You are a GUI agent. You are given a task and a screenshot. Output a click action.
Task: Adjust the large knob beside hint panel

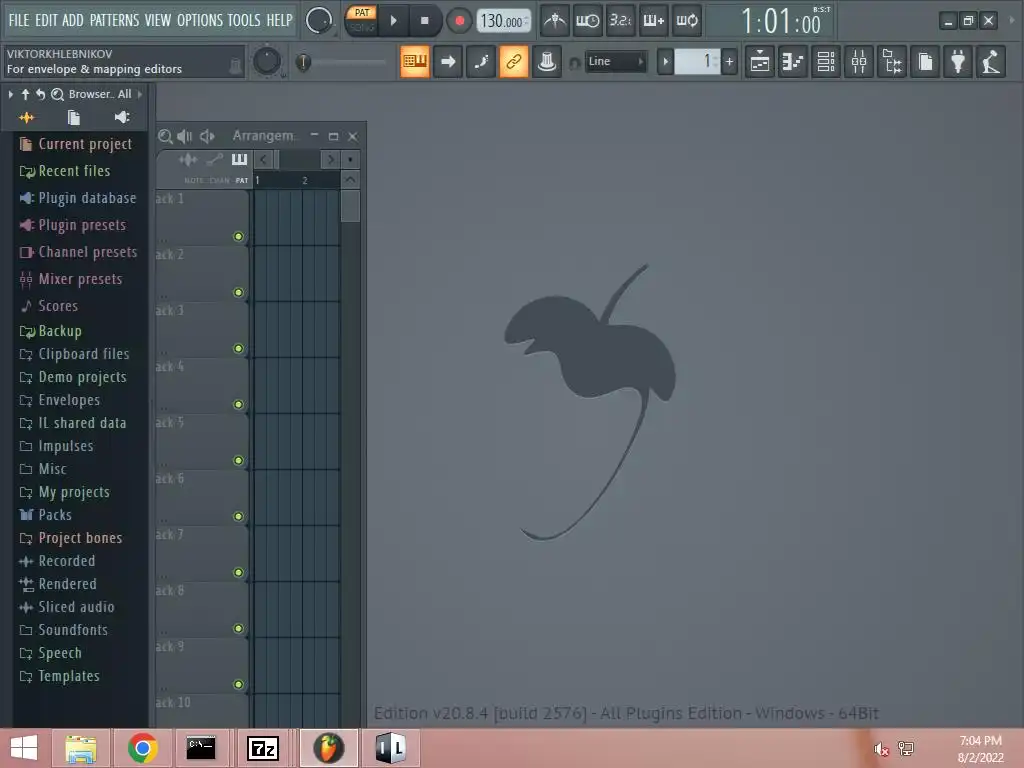[x=266, y=61]
